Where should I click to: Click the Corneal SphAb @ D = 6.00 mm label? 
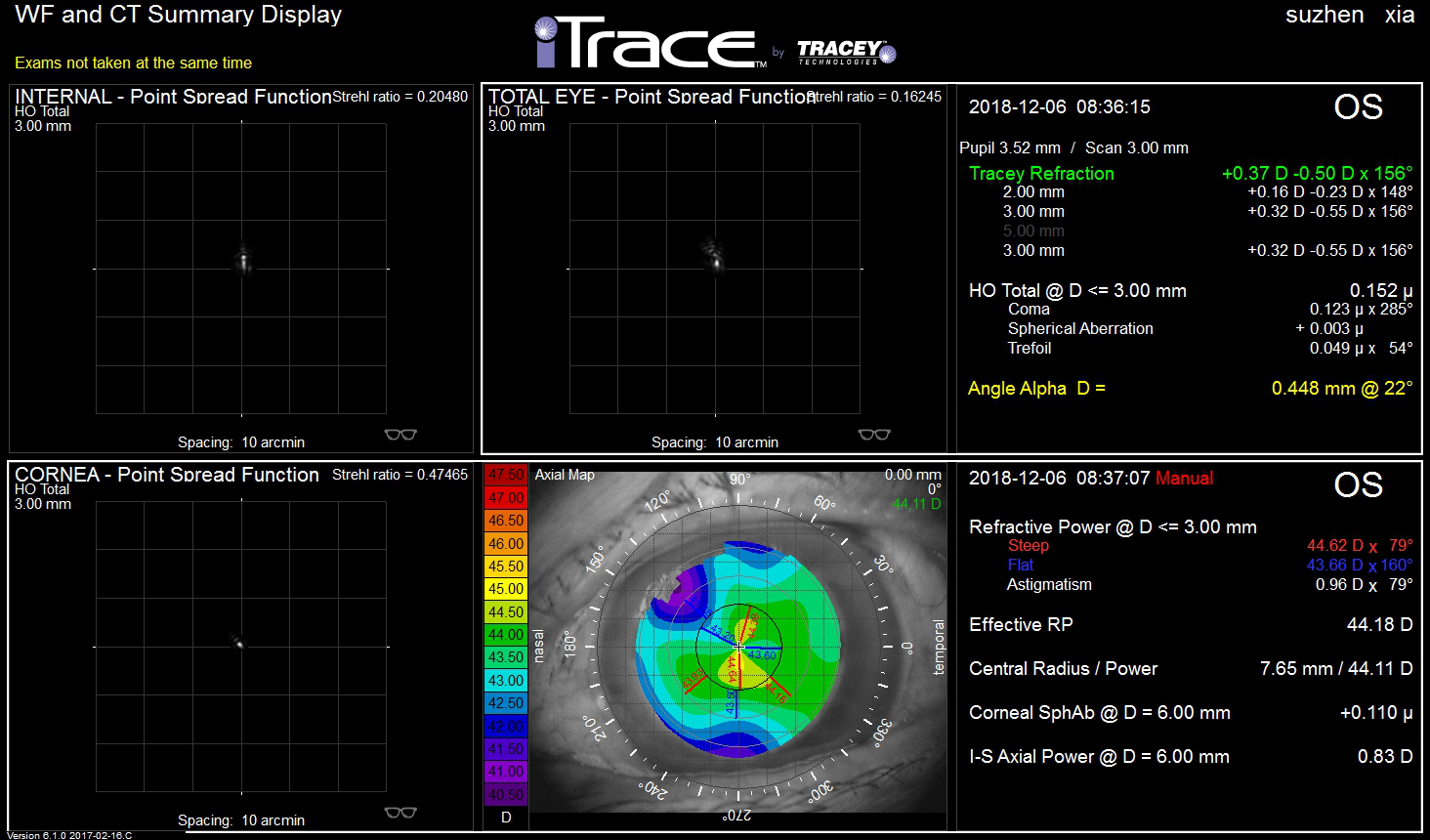[1100, 712]
